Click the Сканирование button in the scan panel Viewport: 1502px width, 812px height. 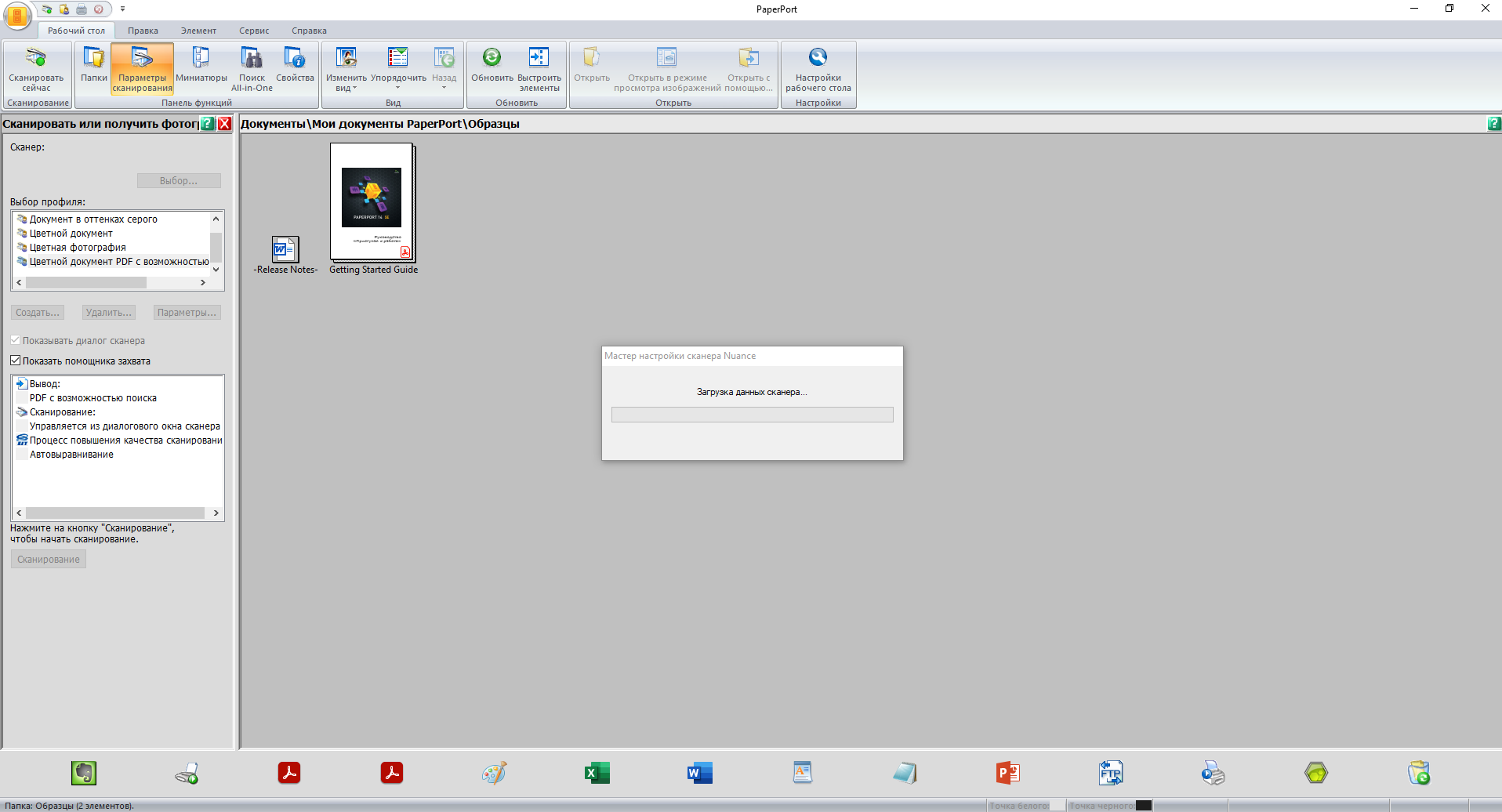tap(49, 559)
